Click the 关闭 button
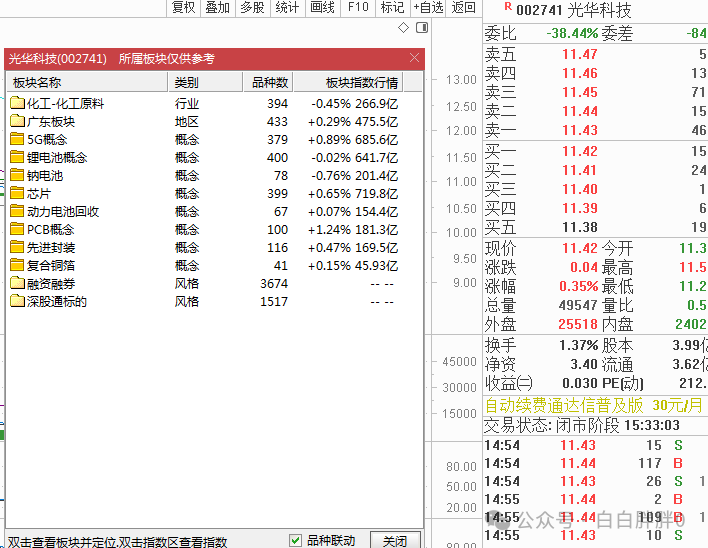708x548 pixels. [395, 540]
